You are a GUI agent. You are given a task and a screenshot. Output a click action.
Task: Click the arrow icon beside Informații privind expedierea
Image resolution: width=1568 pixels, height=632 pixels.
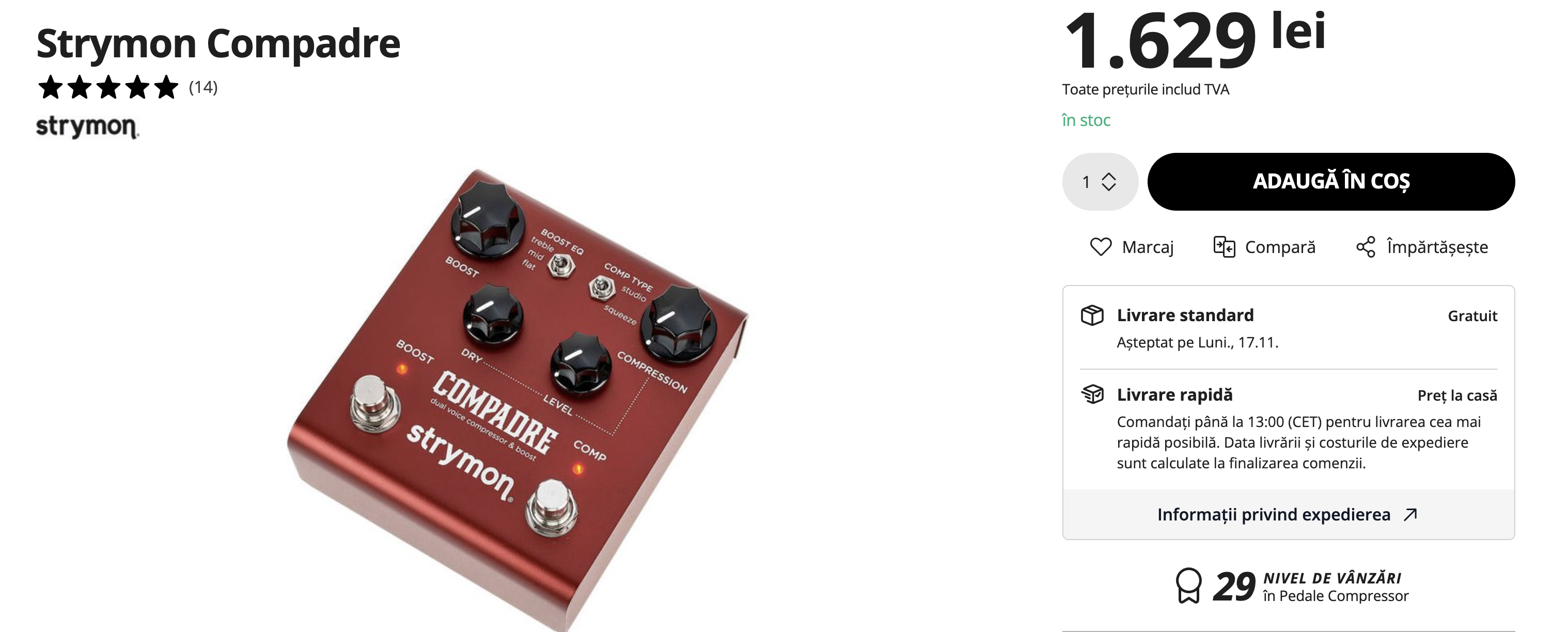click(x=1410, y=515)
